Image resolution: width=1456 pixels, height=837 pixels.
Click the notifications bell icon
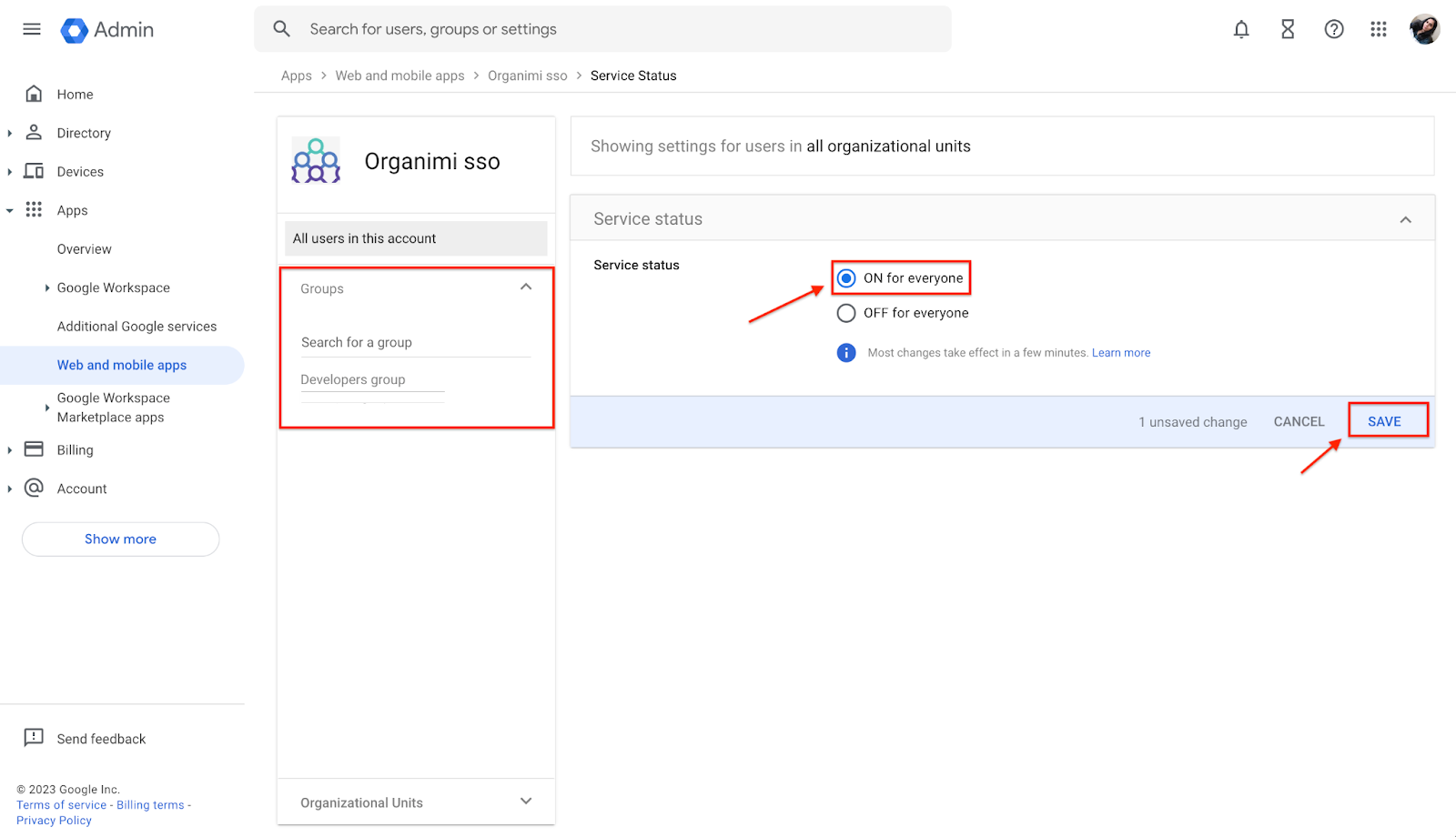point(1241,28)
